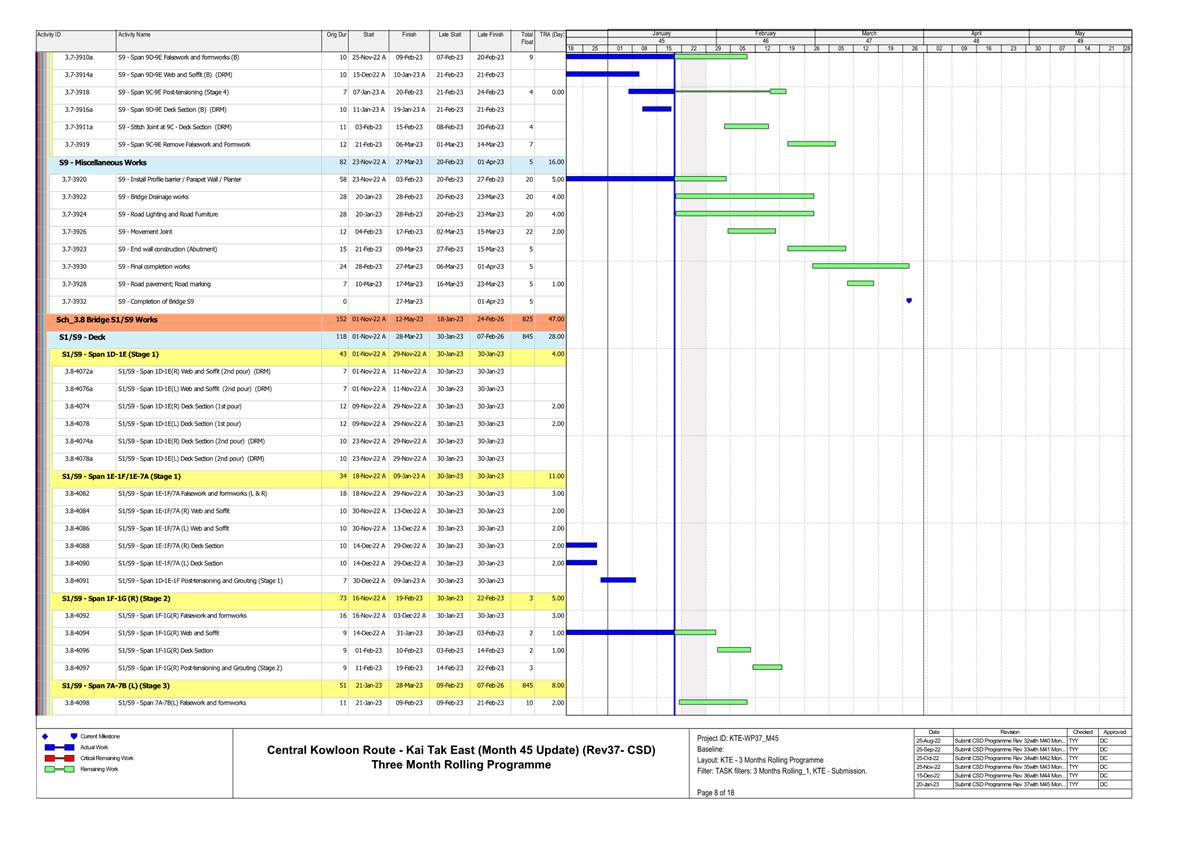Click the Late Finish column header
The height and width of the screenshot is (850, 1200).
tap(490, 35)
